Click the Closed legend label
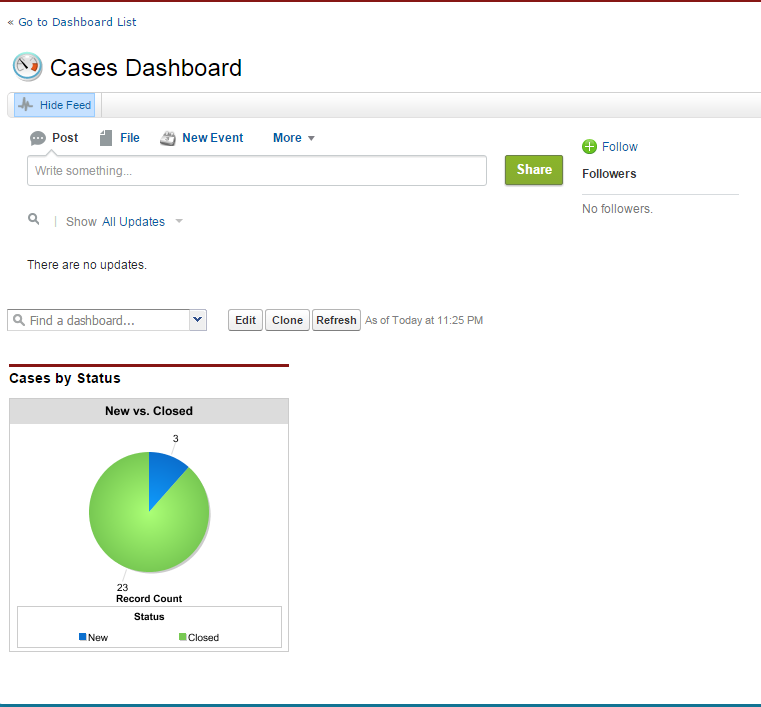This screenshot has height=707, width=761. 203,638
